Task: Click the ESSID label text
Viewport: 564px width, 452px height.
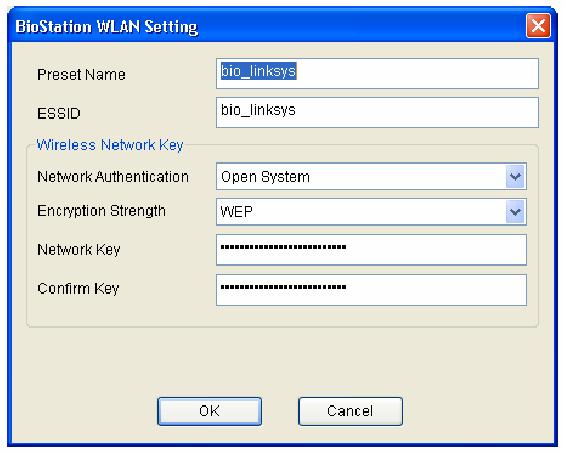Action: coord(59,114)
